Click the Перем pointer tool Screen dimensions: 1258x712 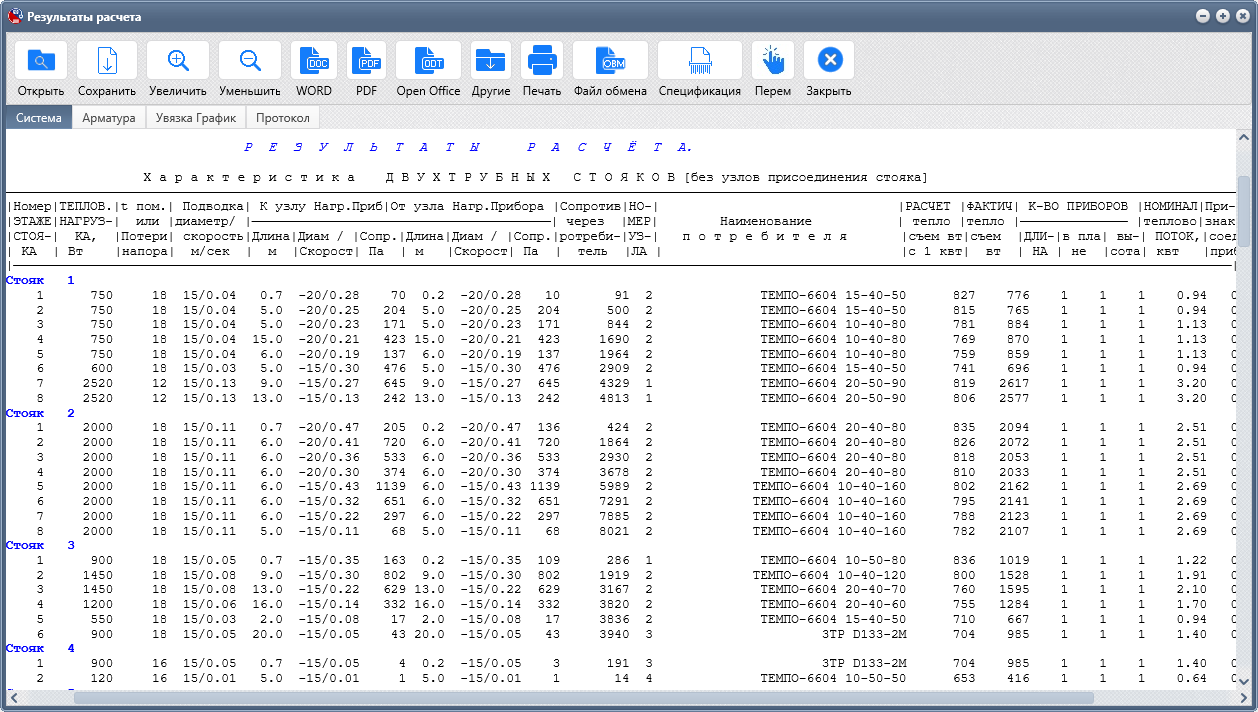coord(773,61)
